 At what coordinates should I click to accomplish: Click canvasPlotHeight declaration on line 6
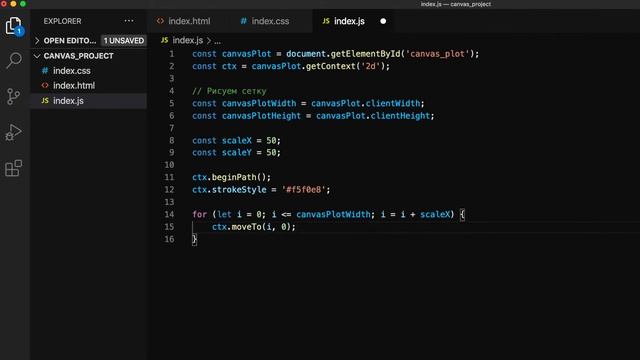point(261,116)
